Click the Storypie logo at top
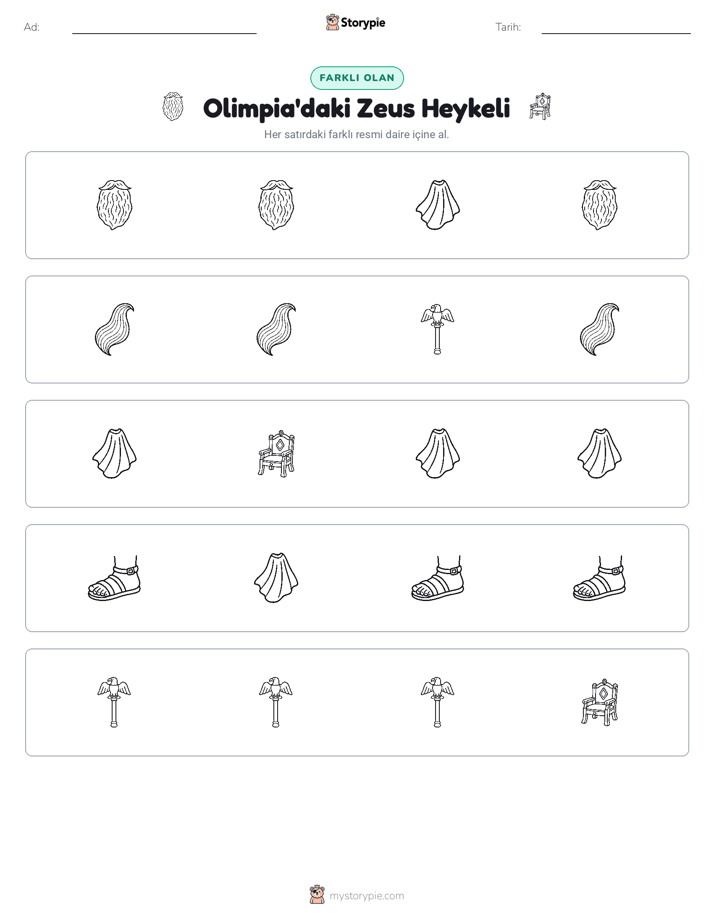714x924 pixels. 356,22
